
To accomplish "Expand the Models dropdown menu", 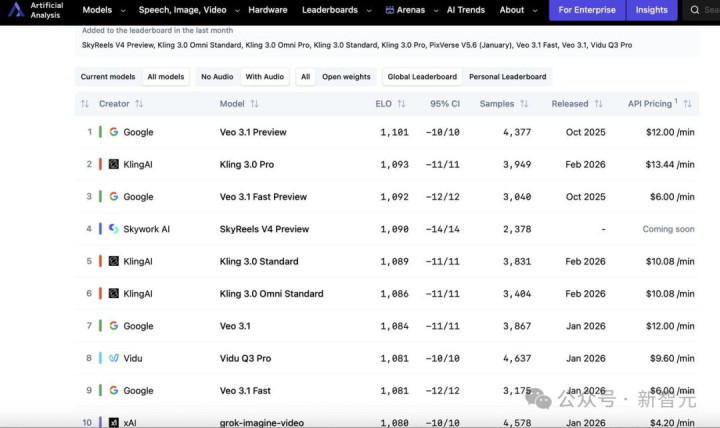I will click(x=104, y=10).
